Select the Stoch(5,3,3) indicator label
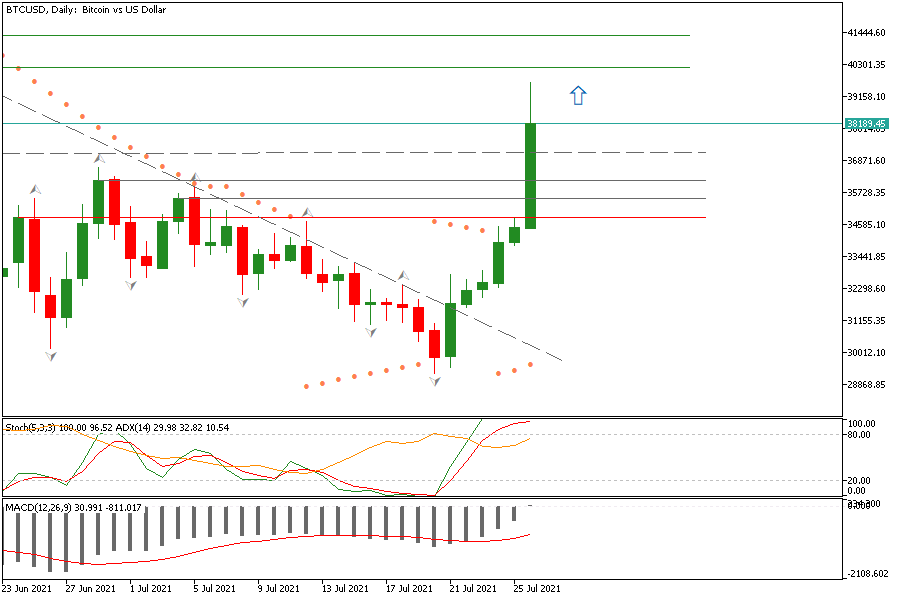The image size is (900, 600). coord(30,428)
